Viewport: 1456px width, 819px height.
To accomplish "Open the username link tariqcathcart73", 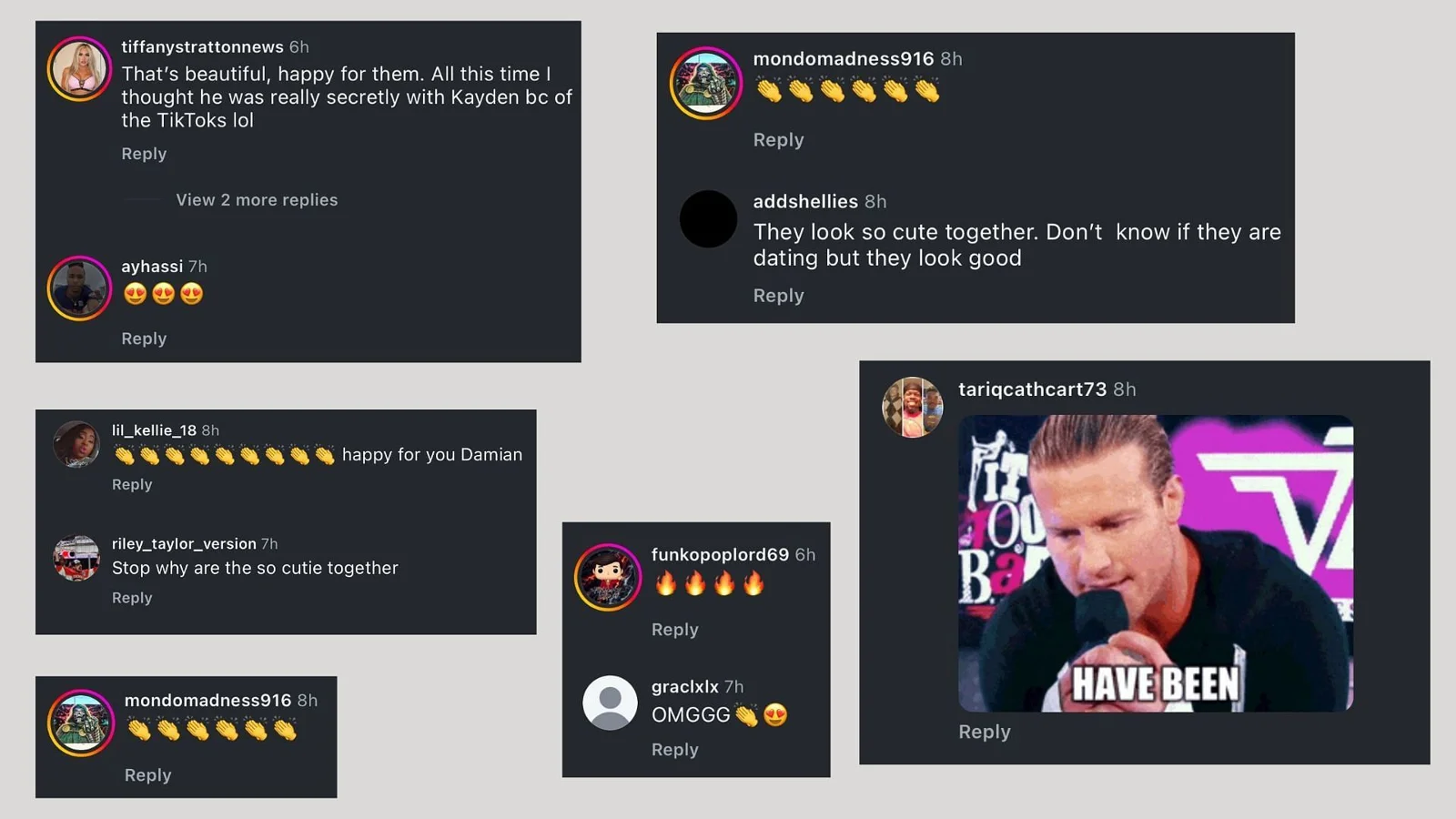I will tap(1032, 389).
